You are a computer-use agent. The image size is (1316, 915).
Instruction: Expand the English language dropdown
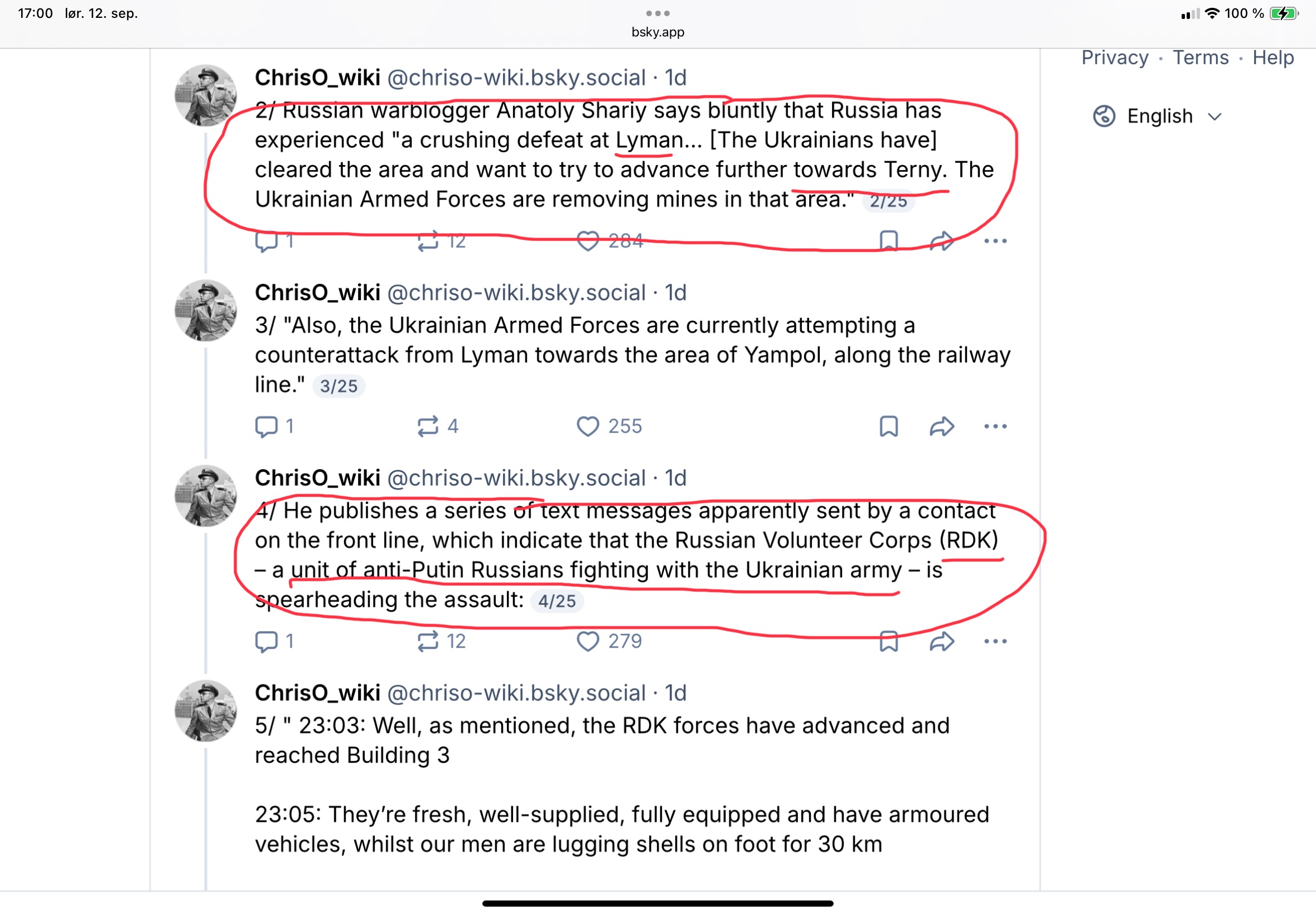click(1158, 117)
